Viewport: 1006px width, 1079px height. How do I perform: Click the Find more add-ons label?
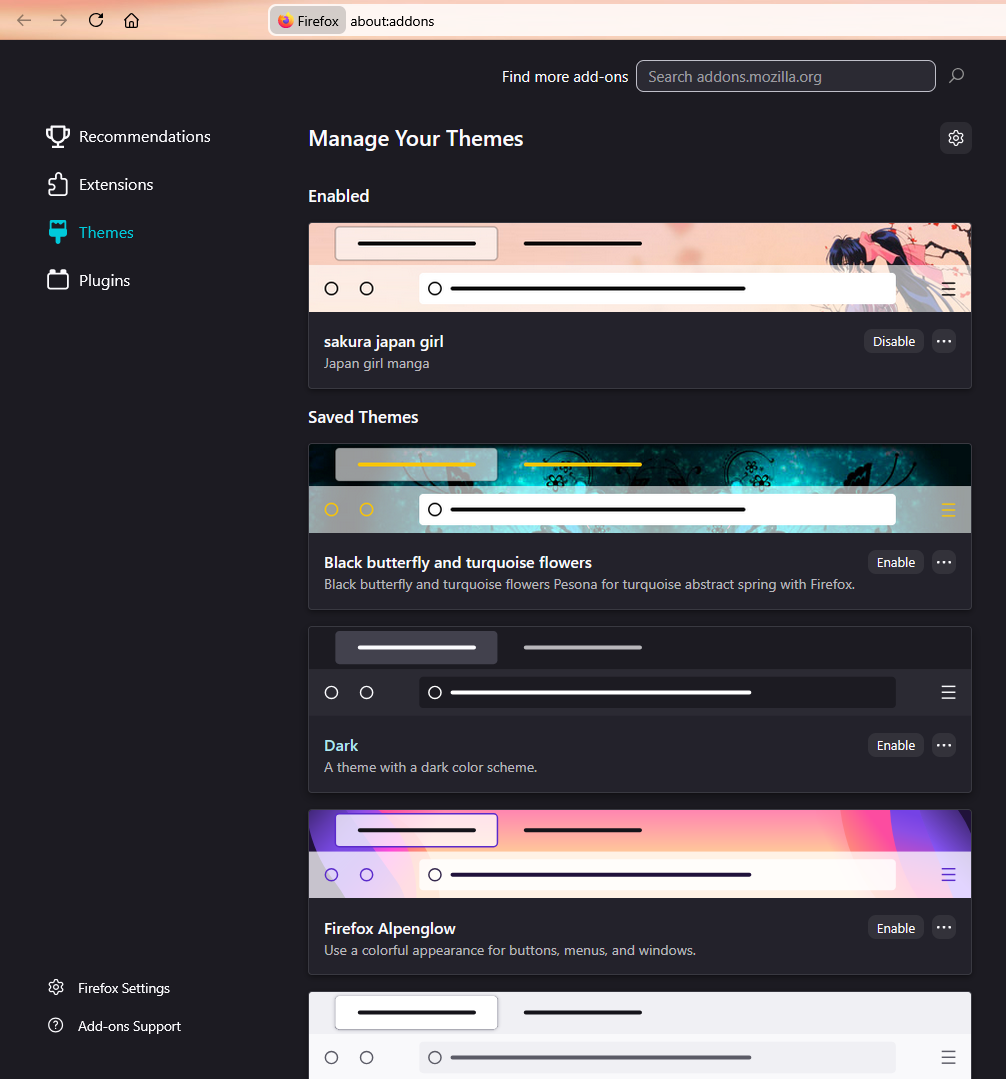click(x=565, y=77)
